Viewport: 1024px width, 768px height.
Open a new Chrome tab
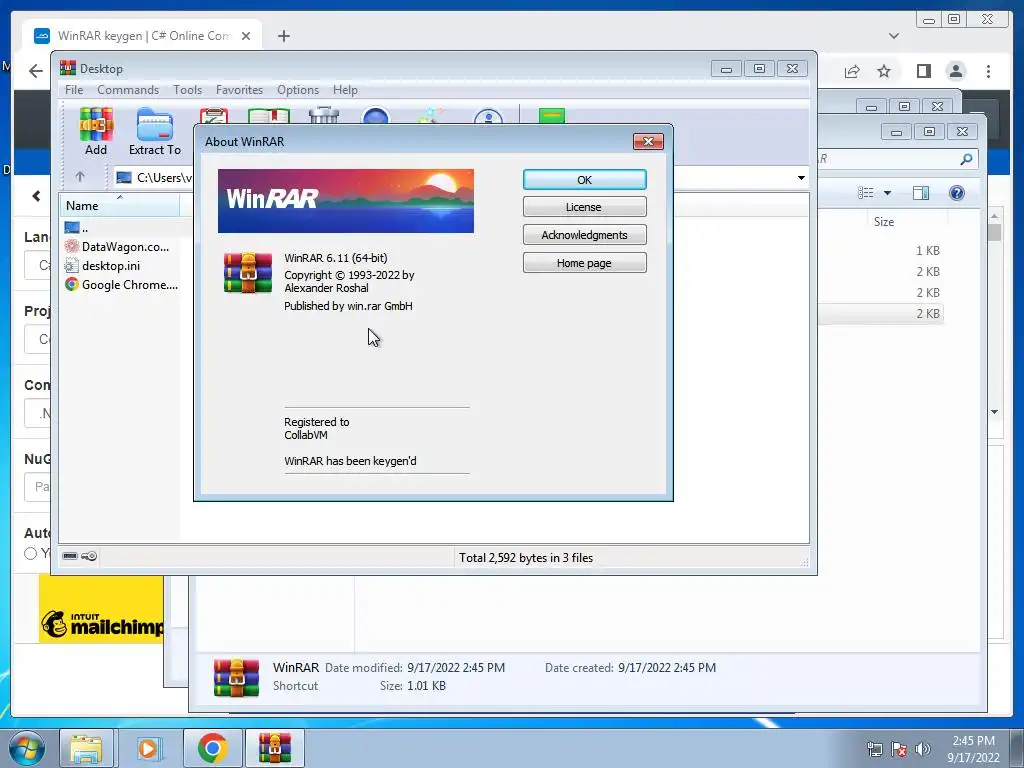283,36
